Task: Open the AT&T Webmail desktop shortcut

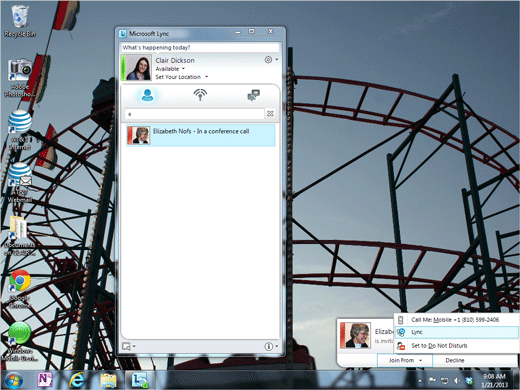Action: 20,183
